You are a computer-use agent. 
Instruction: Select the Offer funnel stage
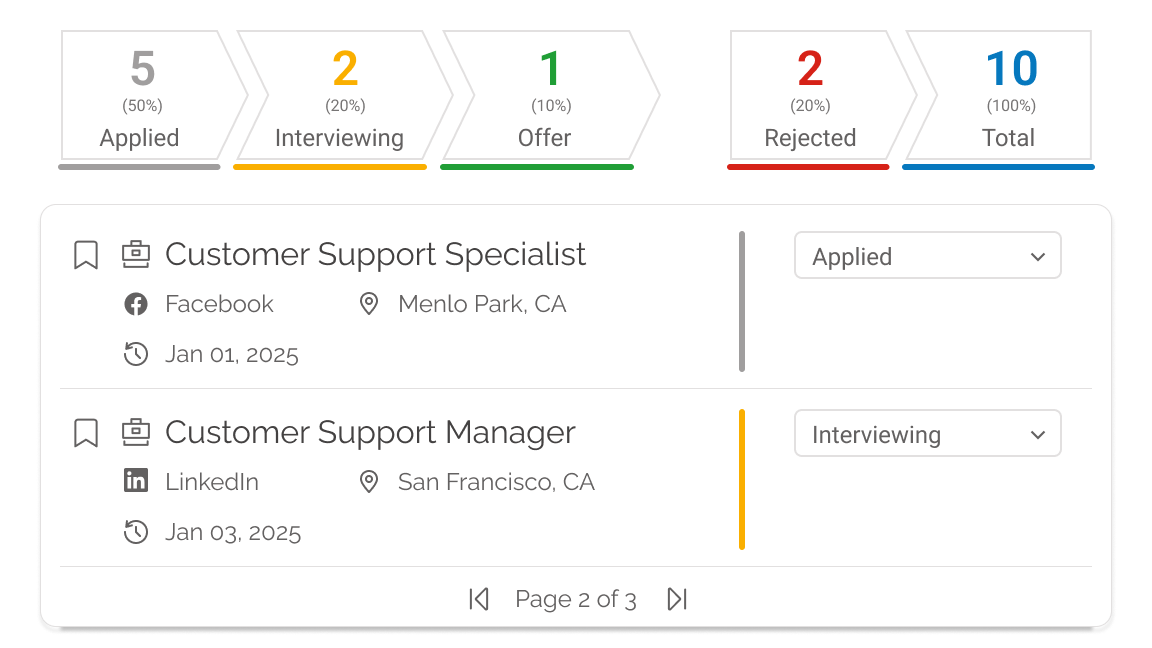(544, 95)
